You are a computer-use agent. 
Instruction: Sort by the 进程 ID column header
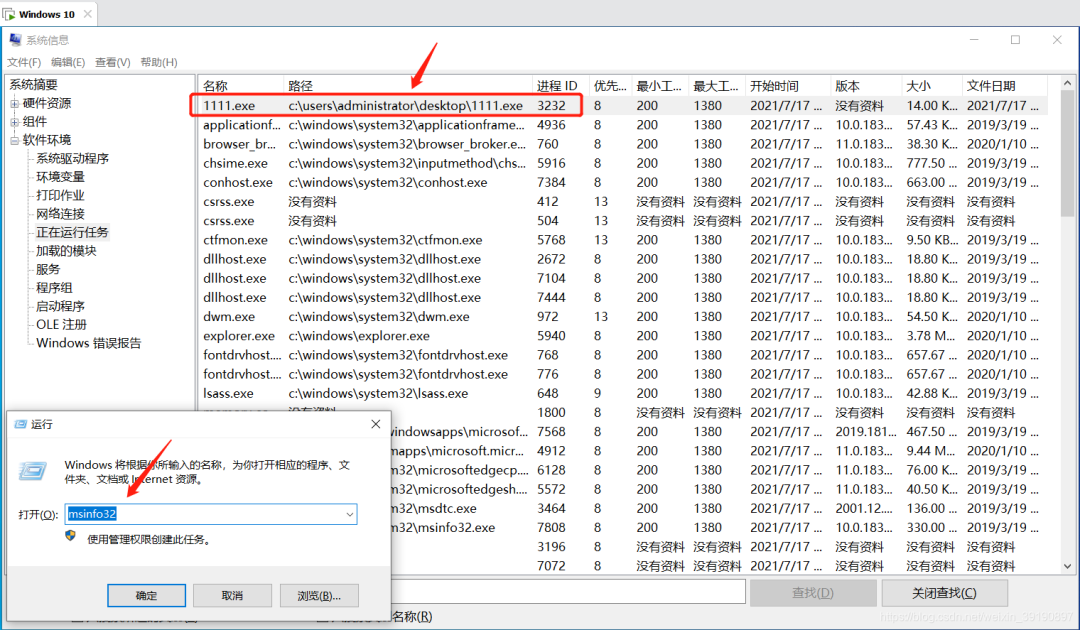click(560, 85)
